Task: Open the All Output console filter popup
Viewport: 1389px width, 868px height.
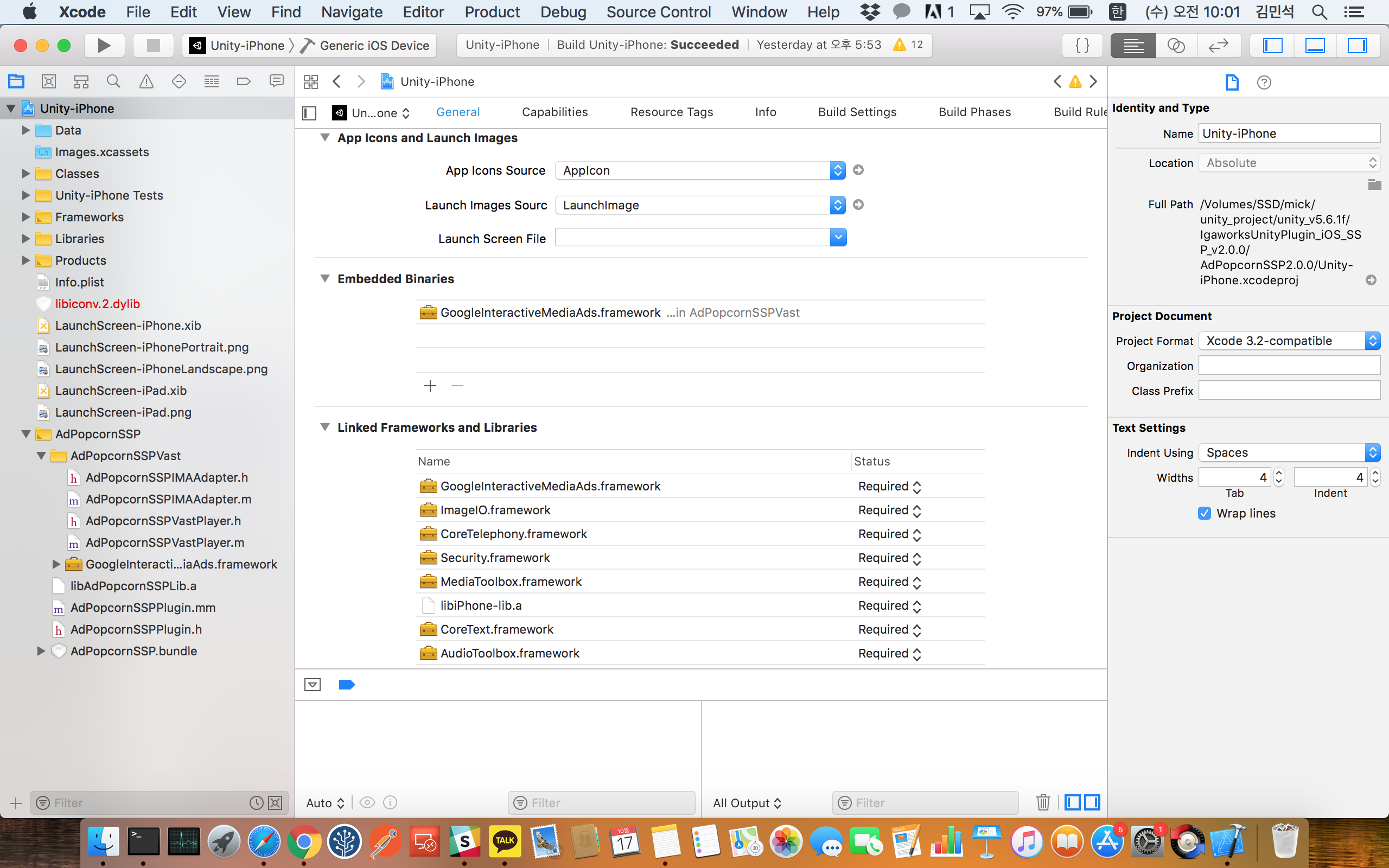Action: pyautogui.click(x=747, y=803)
